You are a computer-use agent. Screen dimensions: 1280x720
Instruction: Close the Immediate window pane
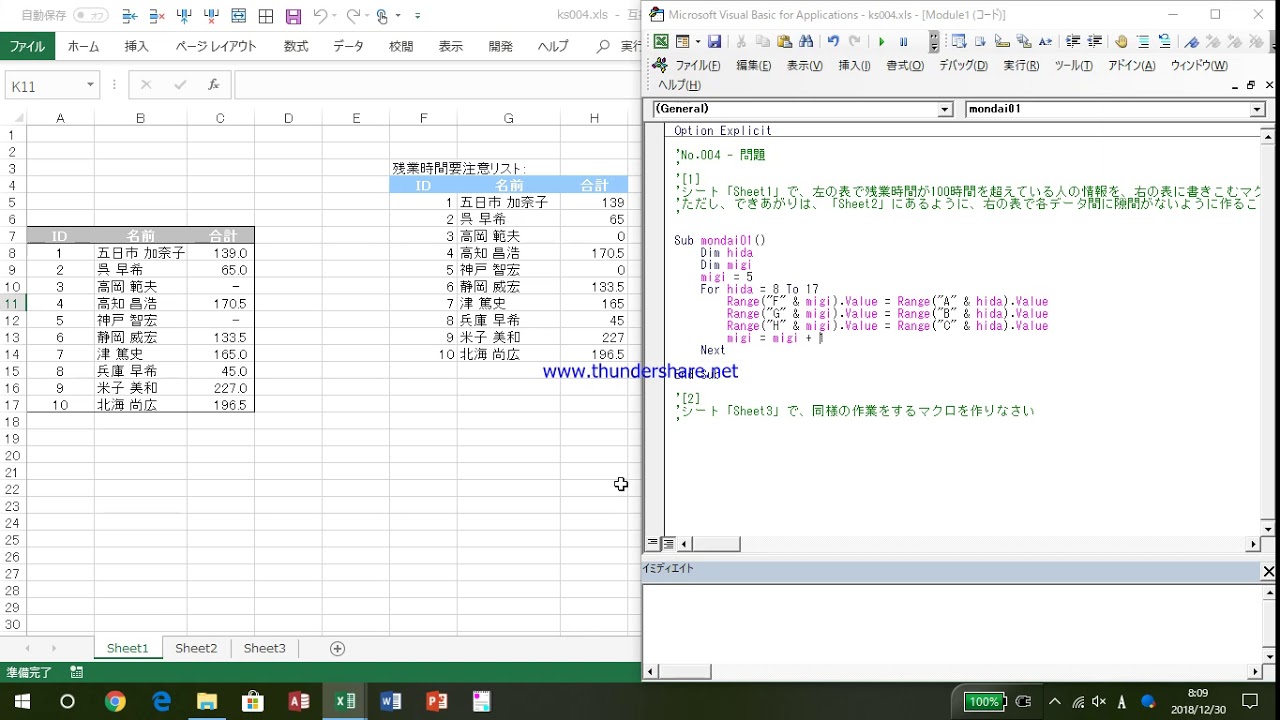click(1268, 571)
